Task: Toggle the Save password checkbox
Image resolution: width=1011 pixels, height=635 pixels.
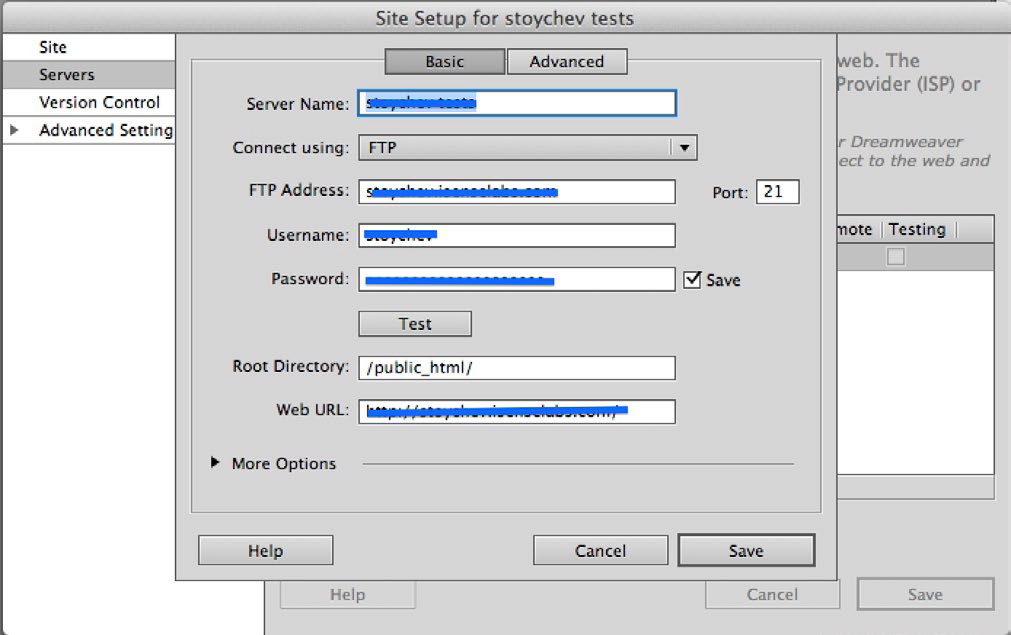Action: pyautogui.click(x=692, y=279)
